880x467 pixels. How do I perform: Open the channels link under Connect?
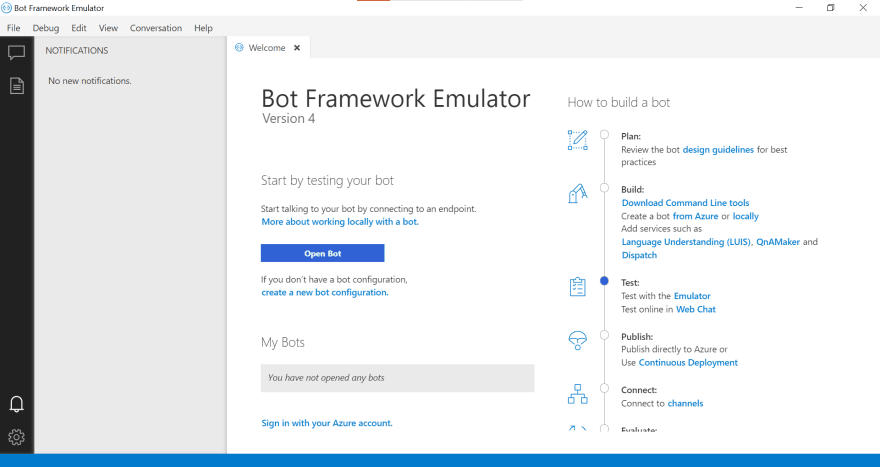685,404
